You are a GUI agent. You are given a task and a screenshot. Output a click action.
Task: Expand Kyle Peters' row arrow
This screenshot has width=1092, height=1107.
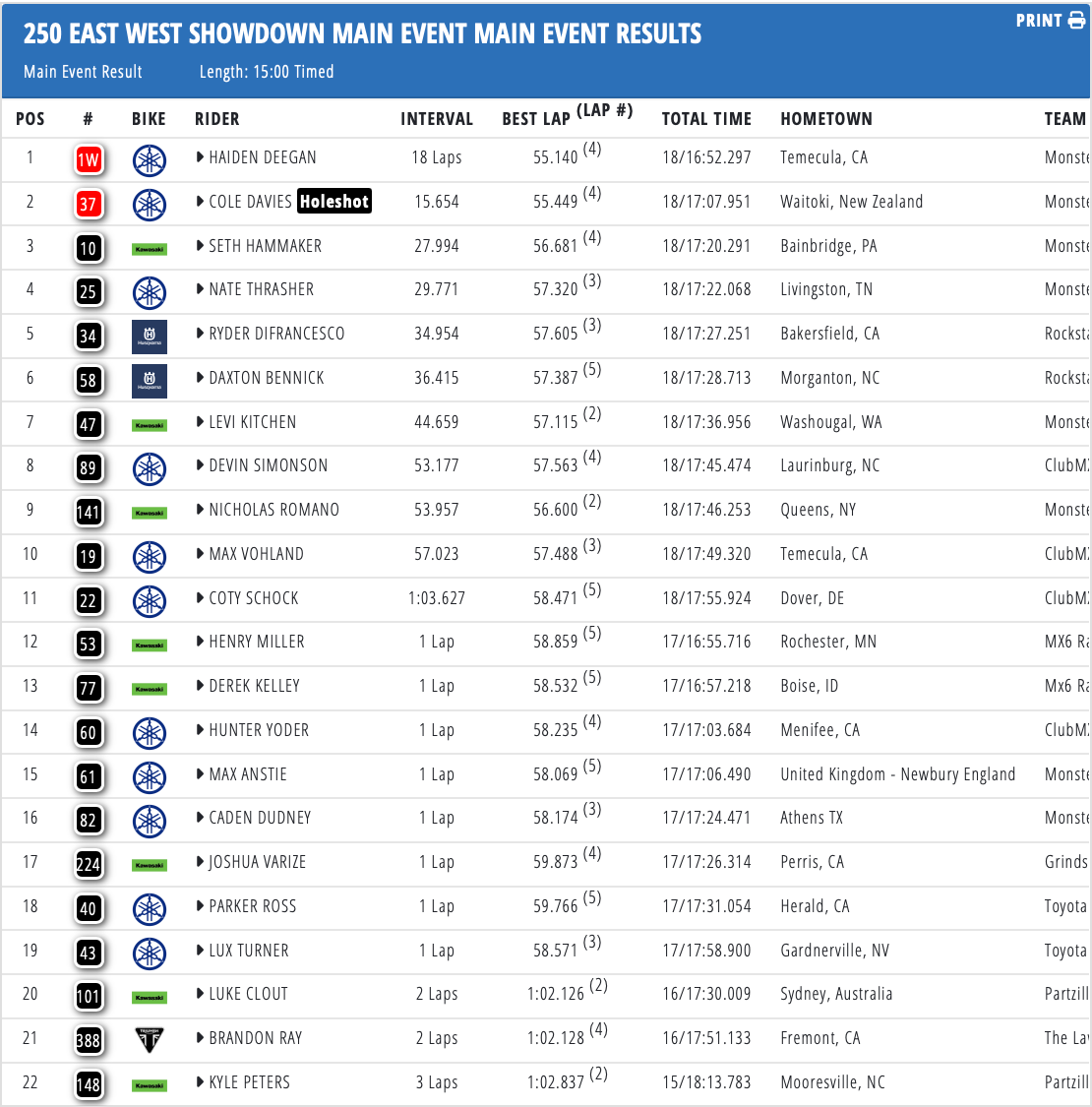point(201,1082)
